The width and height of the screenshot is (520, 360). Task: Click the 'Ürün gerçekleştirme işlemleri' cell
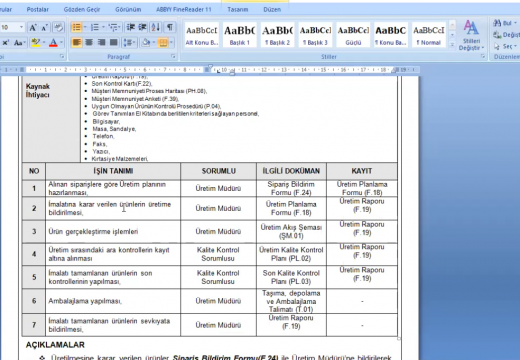[113, 231]
